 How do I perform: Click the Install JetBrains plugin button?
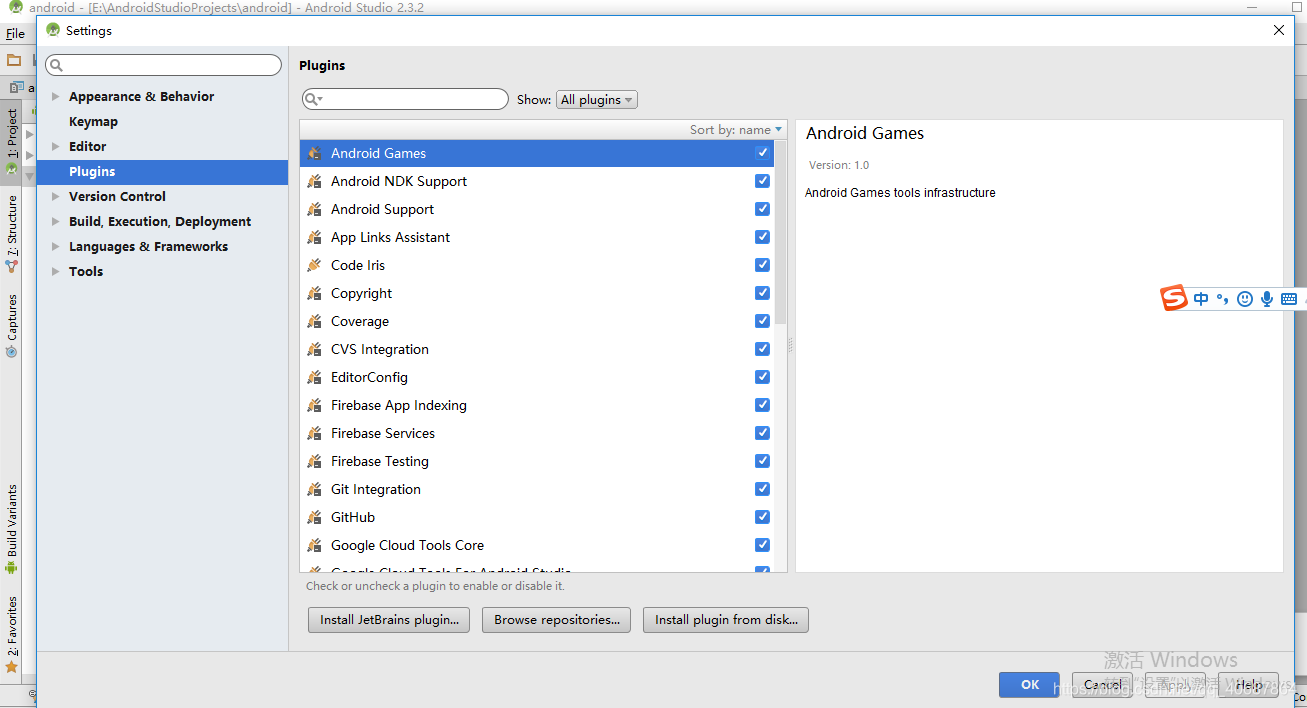pyautogui.click(x=389, y=620)
